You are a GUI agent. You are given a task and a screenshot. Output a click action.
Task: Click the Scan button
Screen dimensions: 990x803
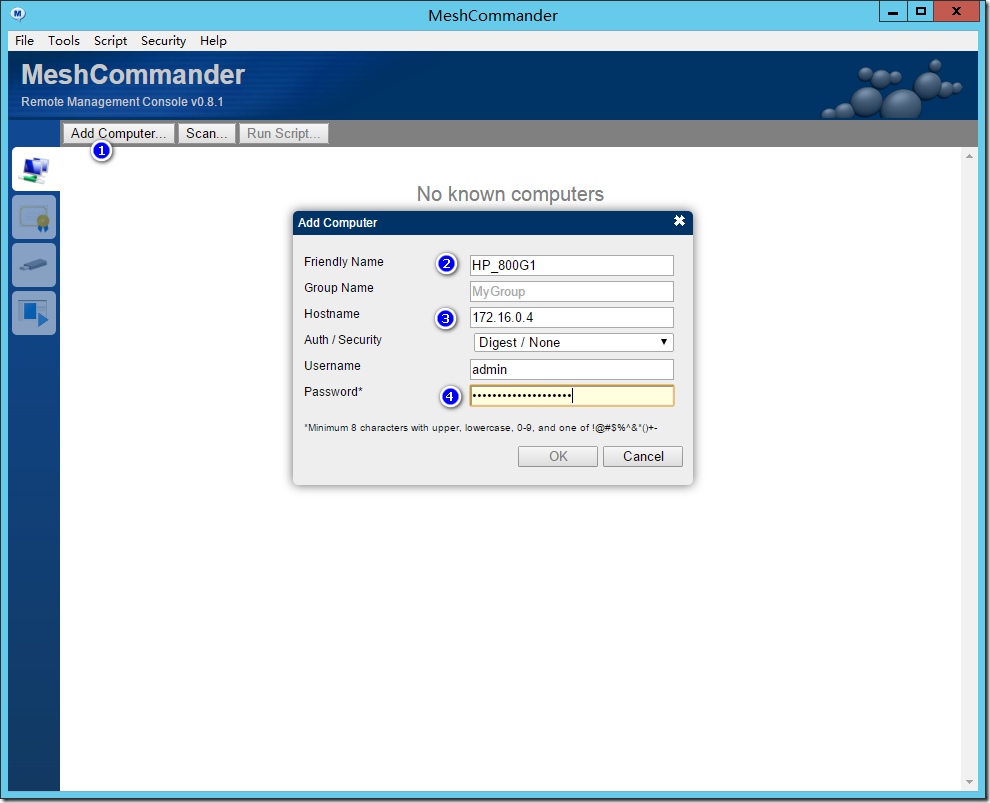pyautogui.click(x=206, y=133)
